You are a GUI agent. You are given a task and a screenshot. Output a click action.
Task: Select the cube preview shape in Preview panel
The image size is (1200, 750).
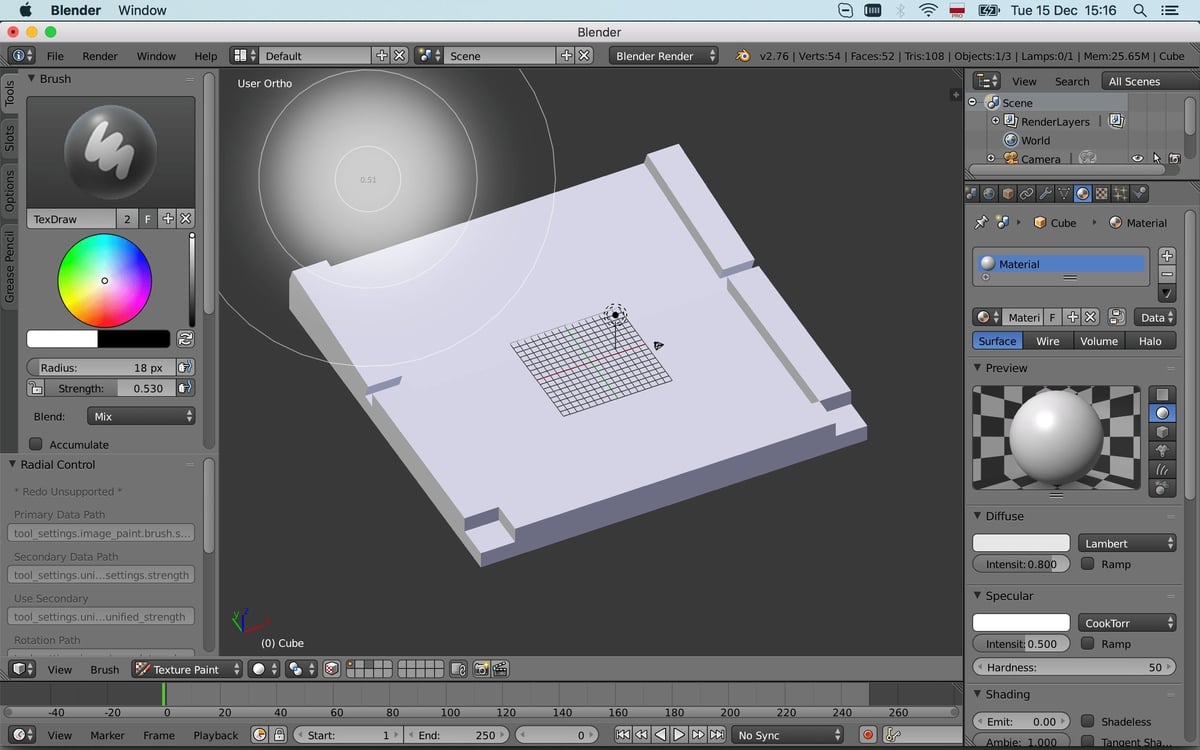pyautogui.click(x=1161, y=432)
